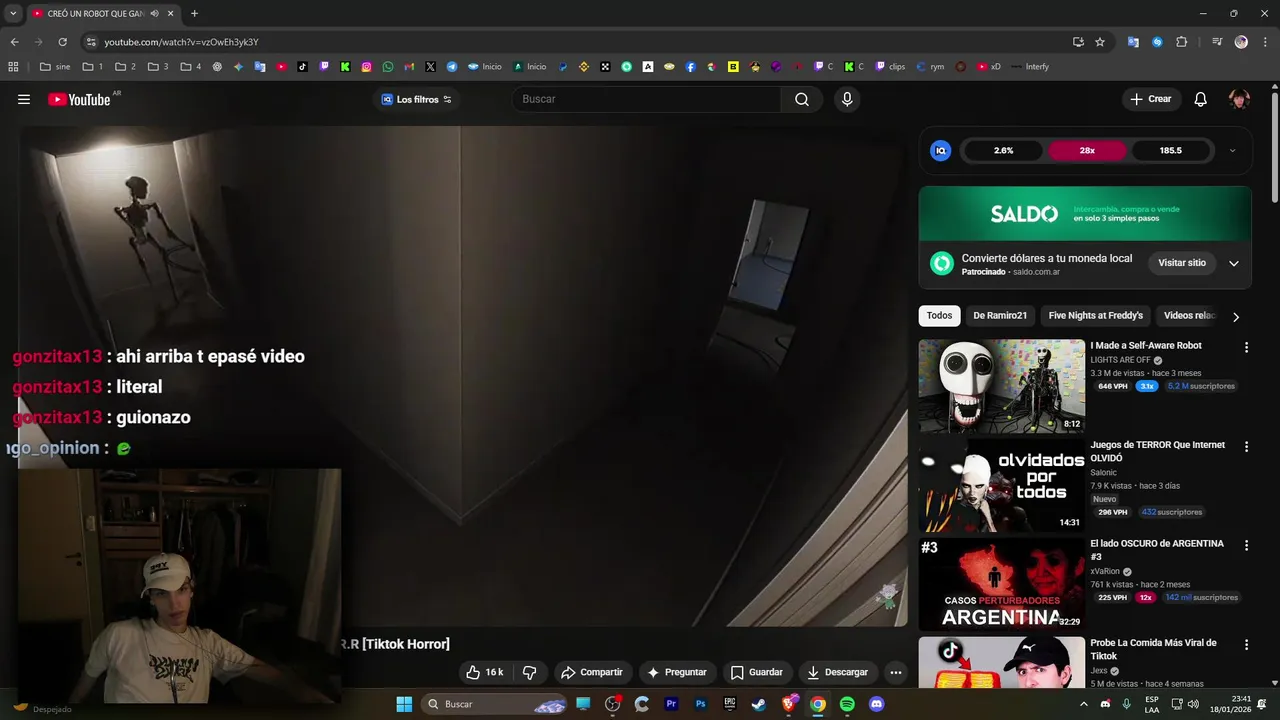Click the Descargar button
Image resolution: width=1280 pixels, height=720 pixels.
coord(838,672)
